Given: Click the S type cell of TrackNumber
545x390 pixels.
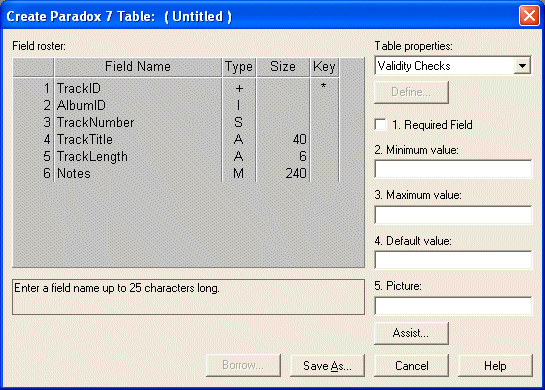Looking at the screenshot, I should (x=239, y=122).
